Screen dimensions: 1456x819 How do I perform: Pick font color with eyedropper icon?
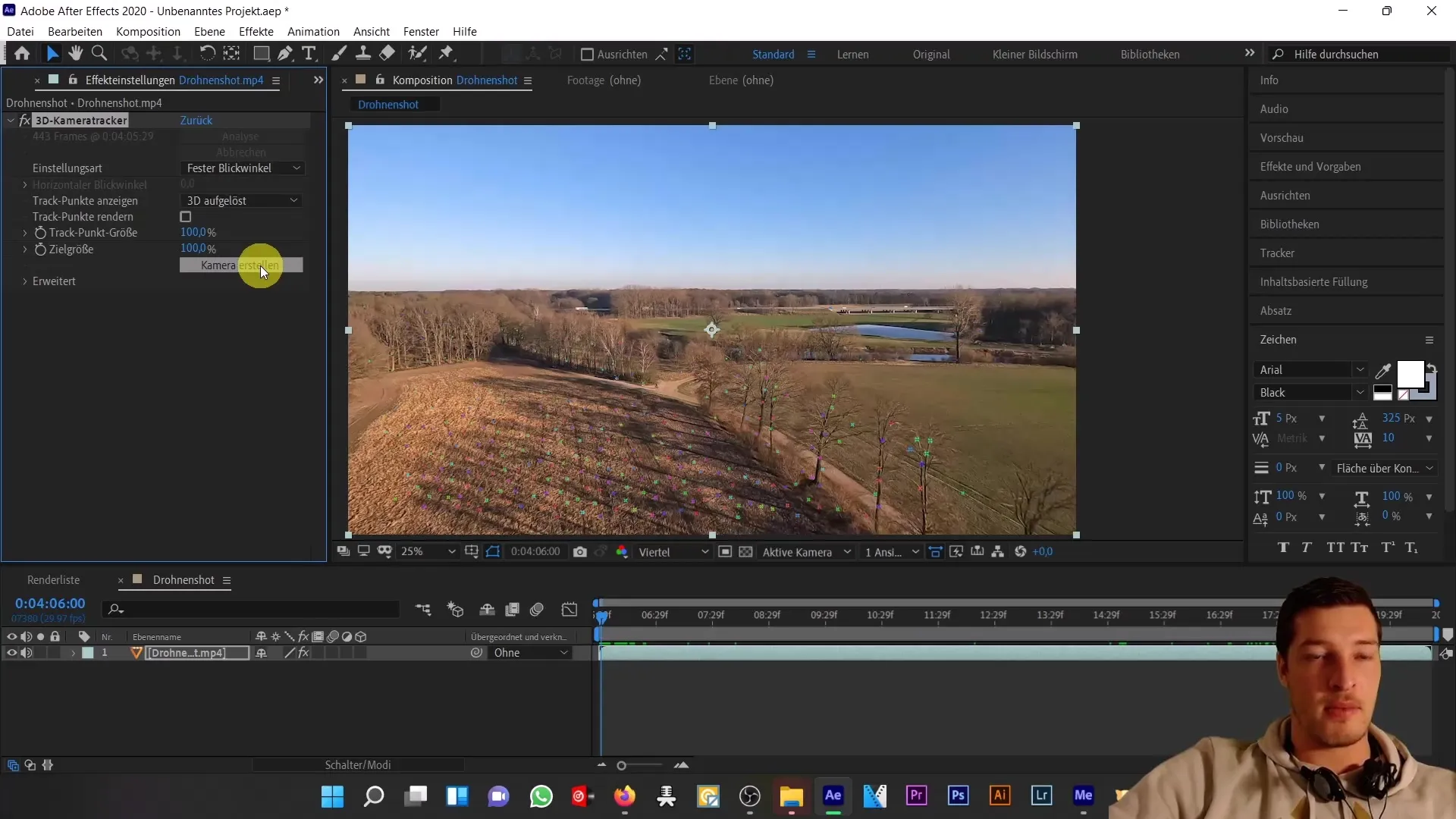[1383, 371]
